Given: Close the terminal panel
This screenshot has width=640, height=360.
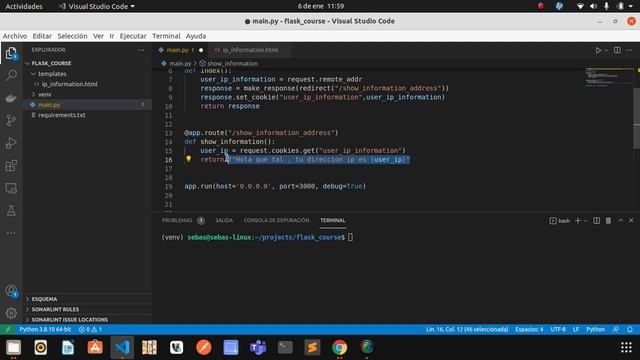Looking at the screenshot, I should [x=631, y=220].
